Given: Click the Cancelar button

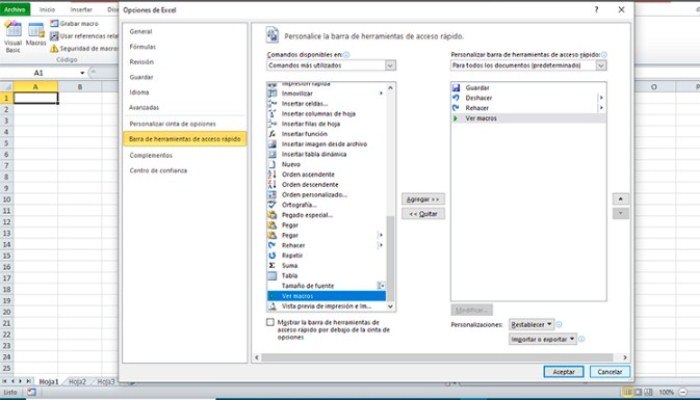Looking at the screenshot, I should pyautogui.click(x=610, y=372).
